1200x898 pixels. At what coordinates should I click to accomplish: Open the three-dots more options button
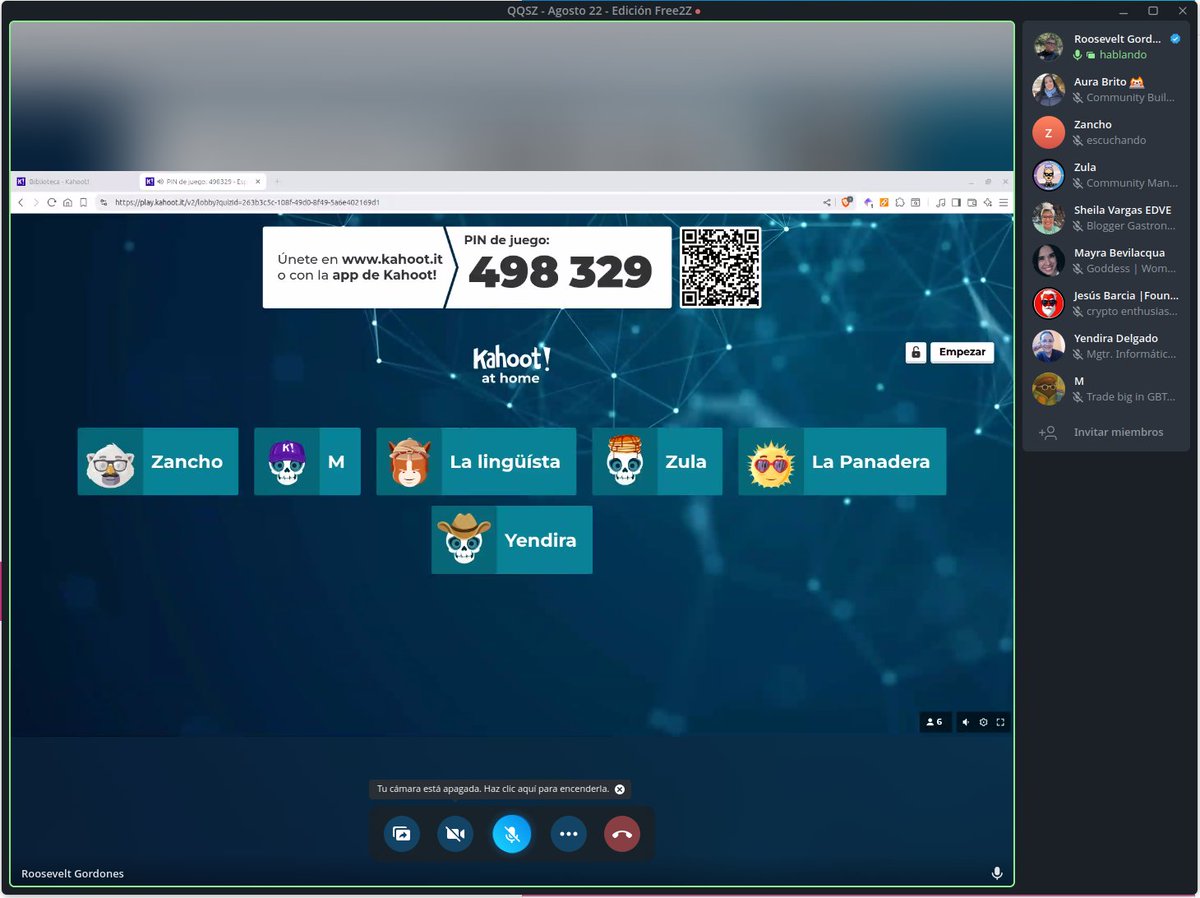coord(569,834)
